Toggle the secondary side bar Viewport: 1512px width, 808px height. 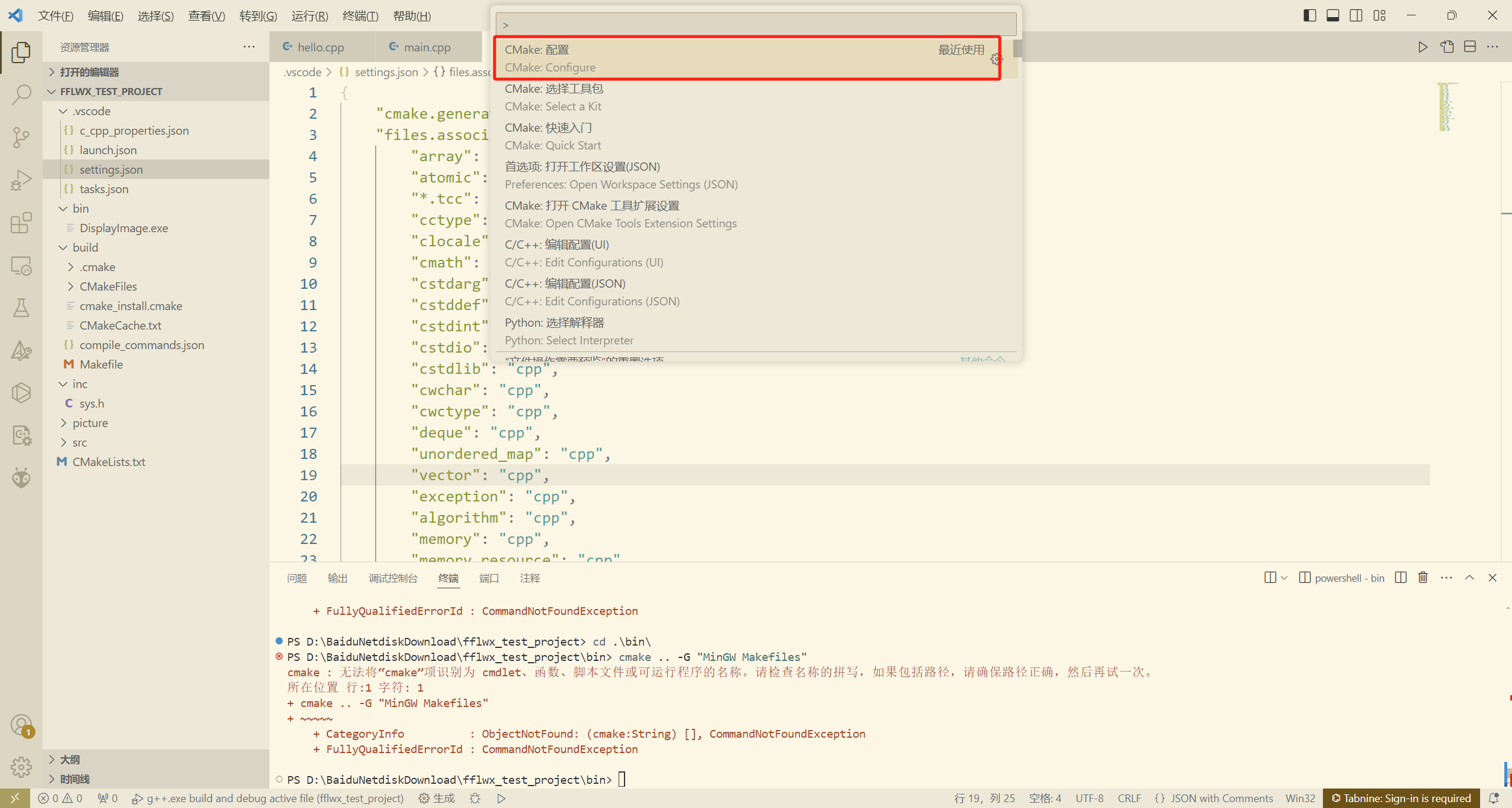tap(1356, 15)
